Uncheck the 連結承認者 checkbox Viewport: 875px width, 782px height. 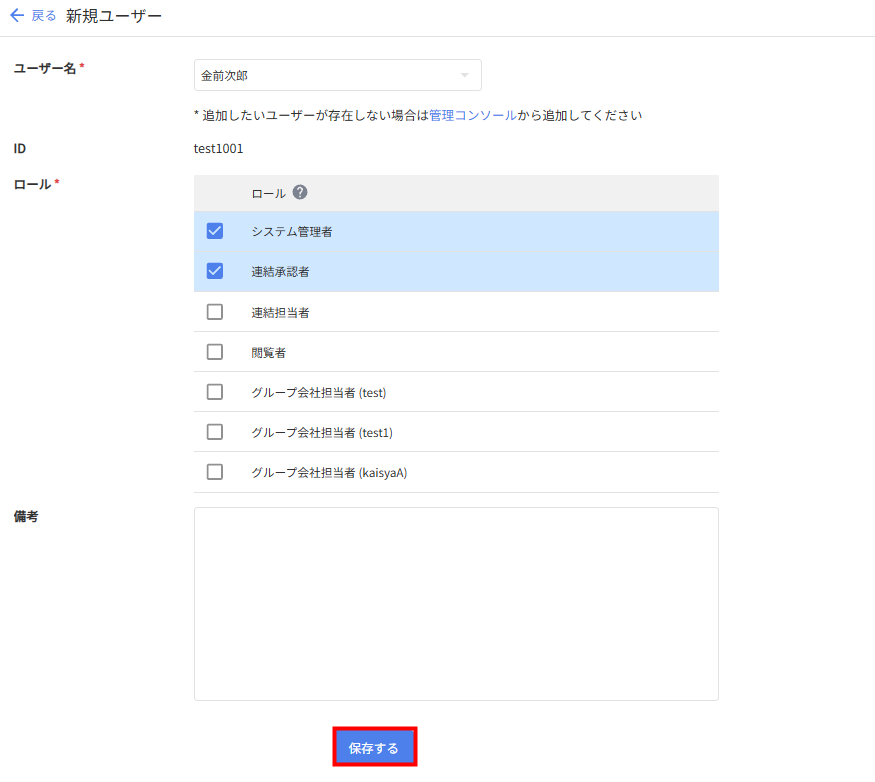point(215,271)
